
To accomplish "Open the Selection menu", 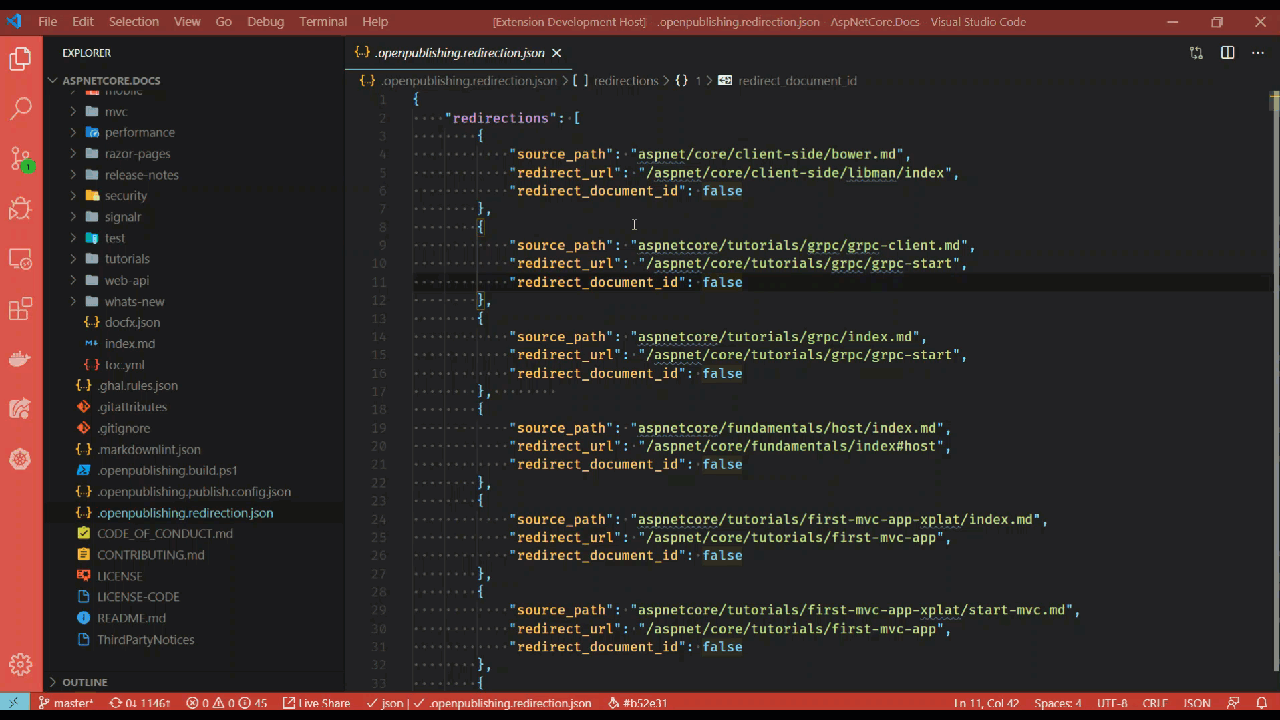I will point(133,21).
